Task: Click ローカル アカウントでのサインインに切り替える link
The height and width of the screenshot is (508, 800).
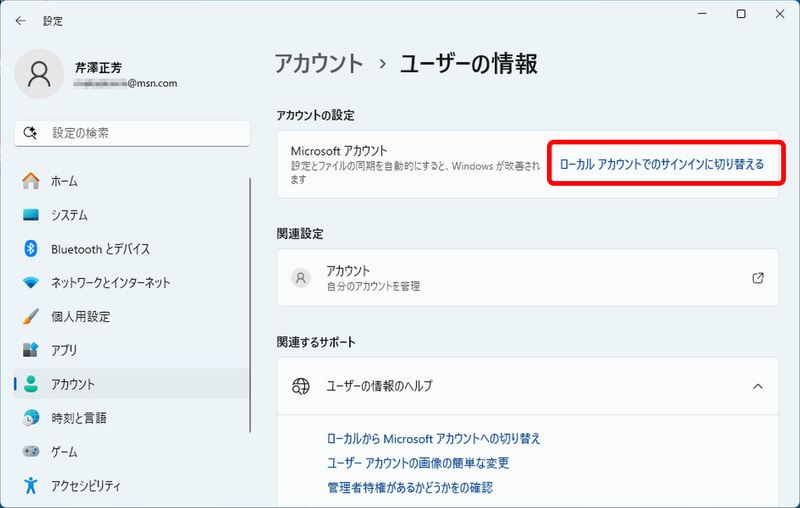Action: (662, 164)
